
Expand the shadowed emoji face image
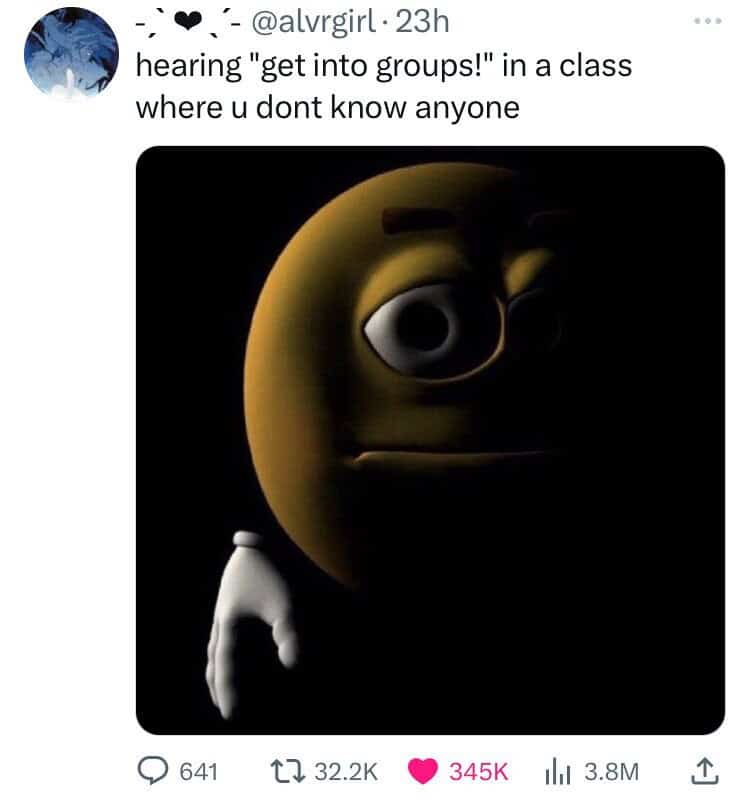(x=430, y=440)
